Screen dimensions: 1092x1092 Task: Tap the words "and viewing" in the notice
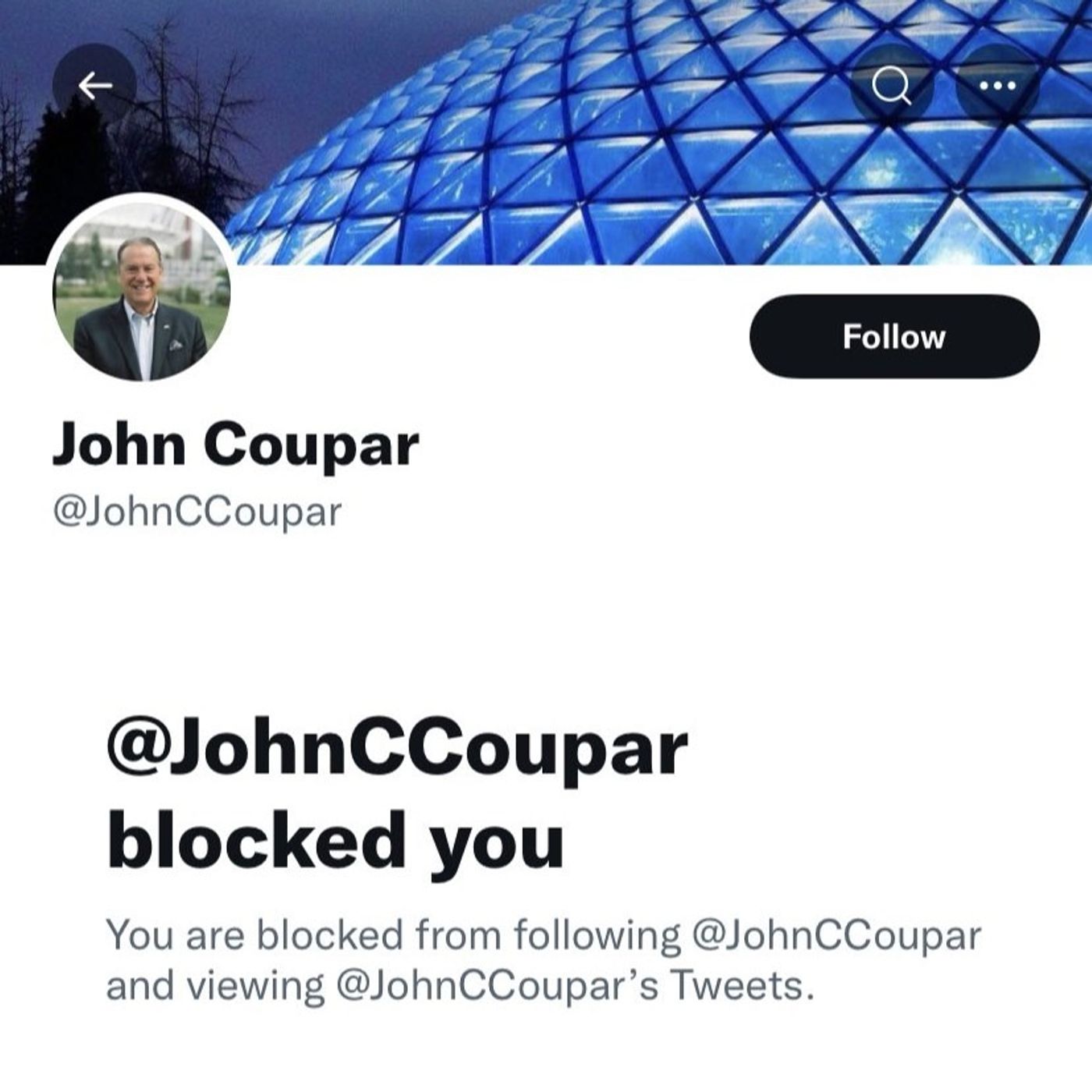coord(215,987)
